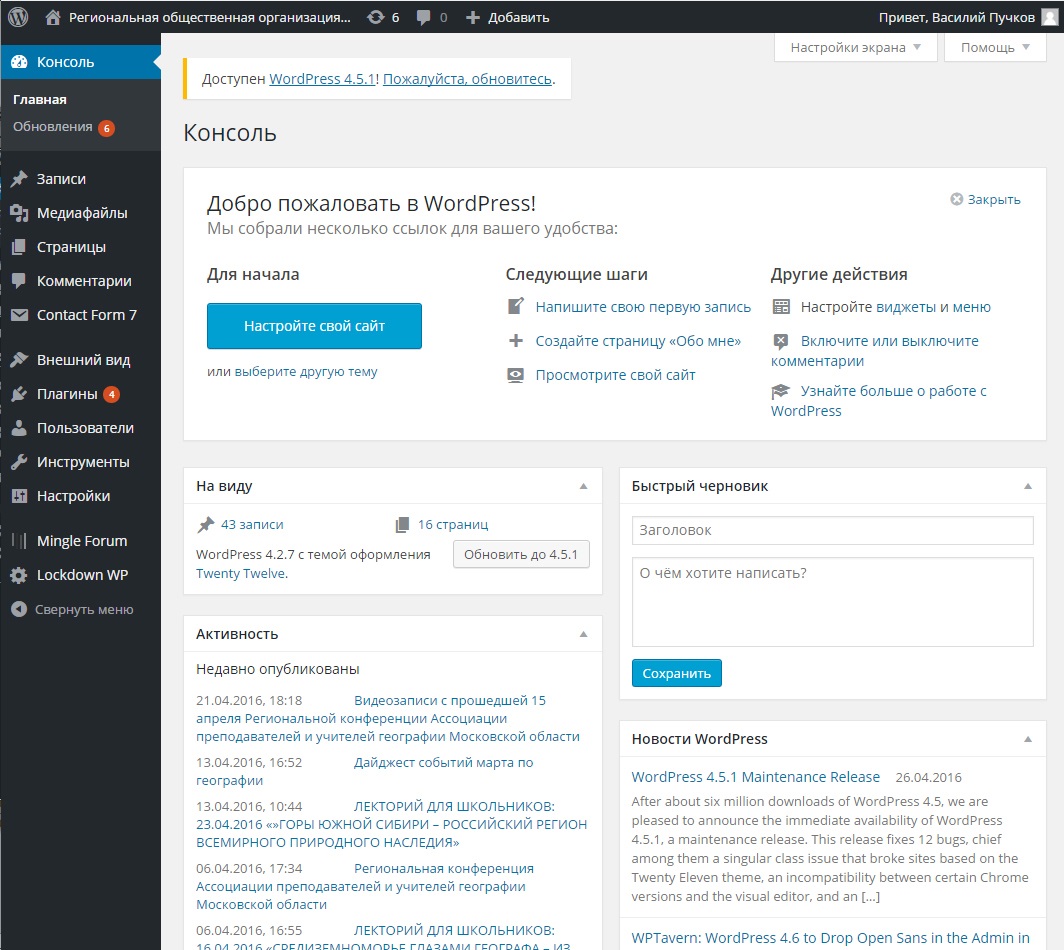Click the Обновить до 4.5.1 button
Viewport: 1064px width, 950px height.
(x=521, y=554)
